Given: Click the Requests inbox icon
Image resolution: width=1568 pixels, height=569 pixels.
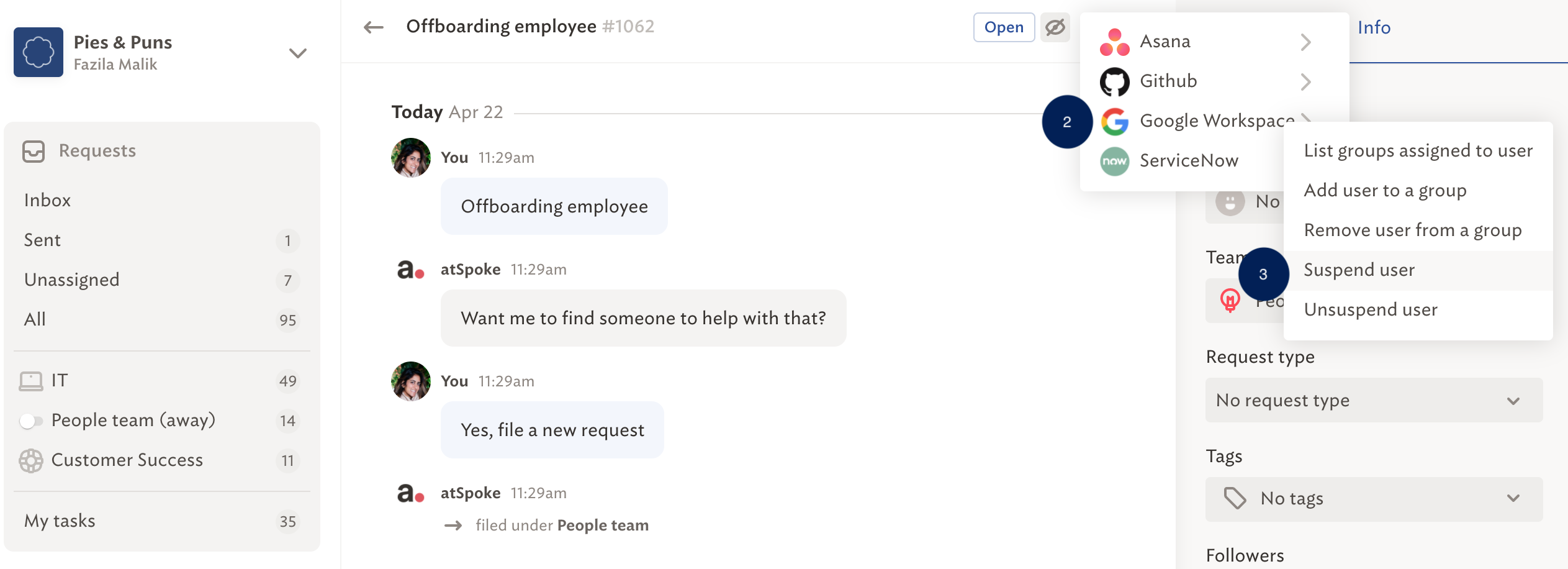Looking at the screenshot, I should coord(34,151).
